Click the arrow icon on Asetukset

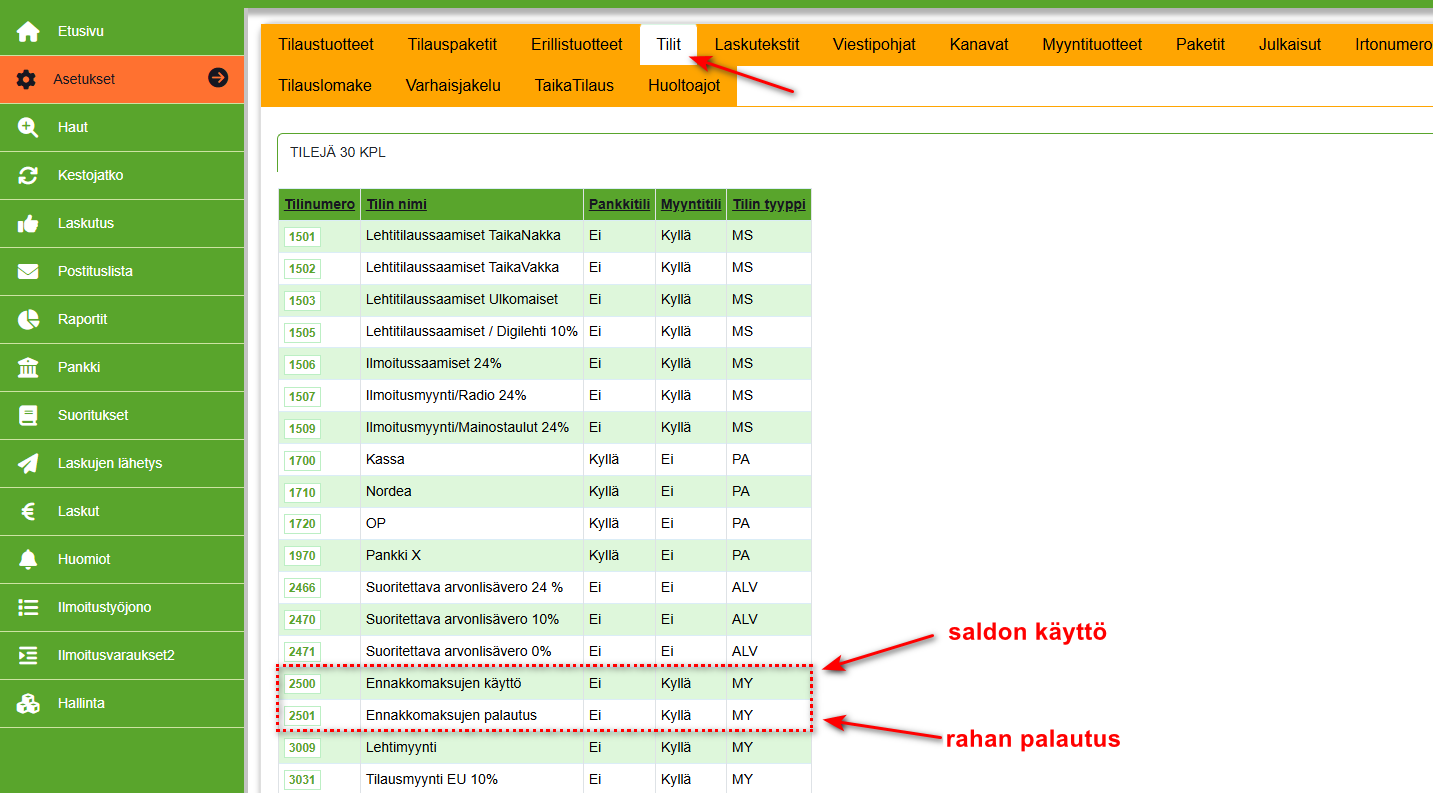pos(218,78)
